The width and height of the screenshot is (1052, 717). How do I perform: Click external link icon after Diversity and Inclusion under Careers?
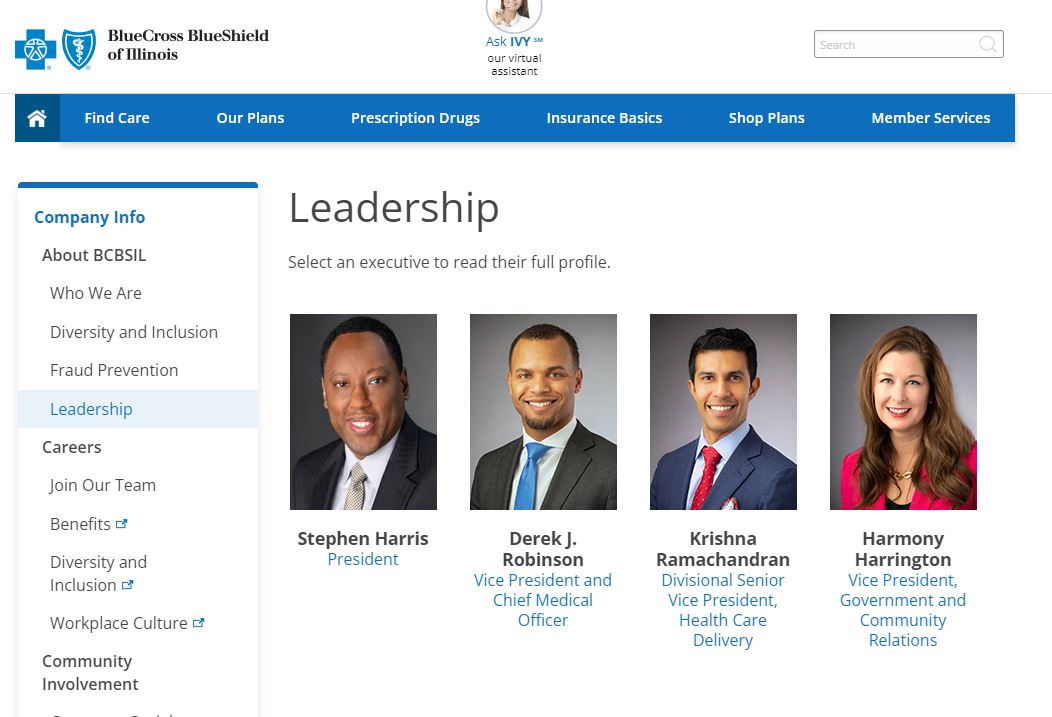(x=127, y=585)
